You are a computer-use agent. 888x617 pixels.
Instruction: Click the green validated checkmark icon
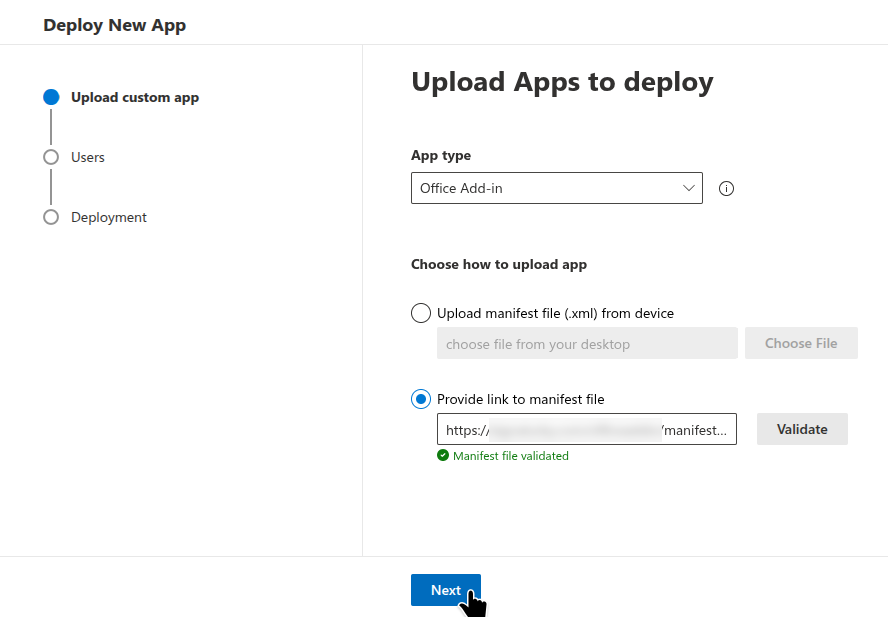point(443,456)
